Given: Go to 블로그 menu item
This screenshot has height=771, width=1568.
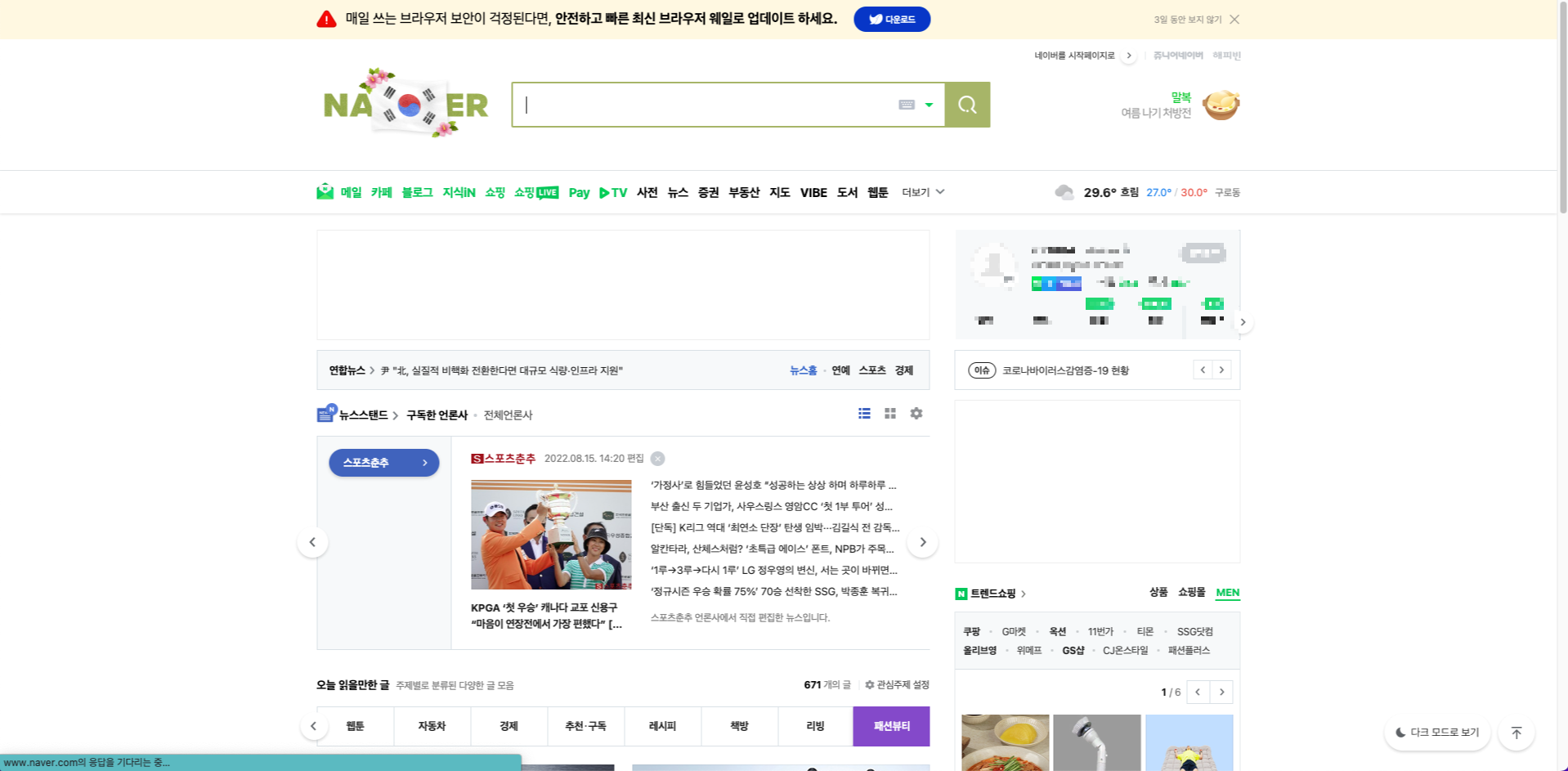Looking at the screenshot, I should 417,192.
